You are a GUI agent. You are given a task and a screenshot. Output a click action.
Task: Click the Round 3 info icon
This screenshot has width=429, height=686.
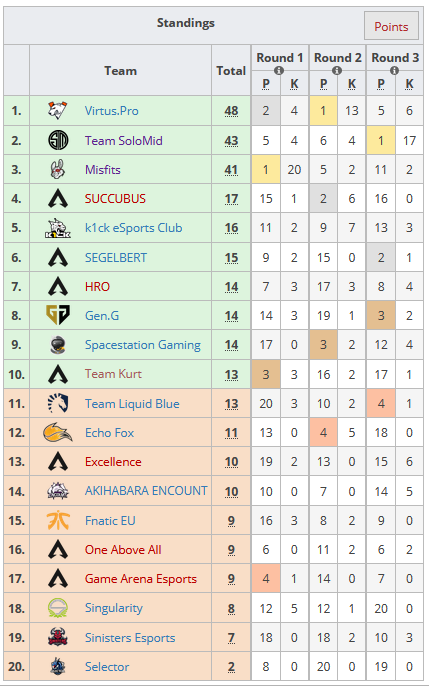394,70
